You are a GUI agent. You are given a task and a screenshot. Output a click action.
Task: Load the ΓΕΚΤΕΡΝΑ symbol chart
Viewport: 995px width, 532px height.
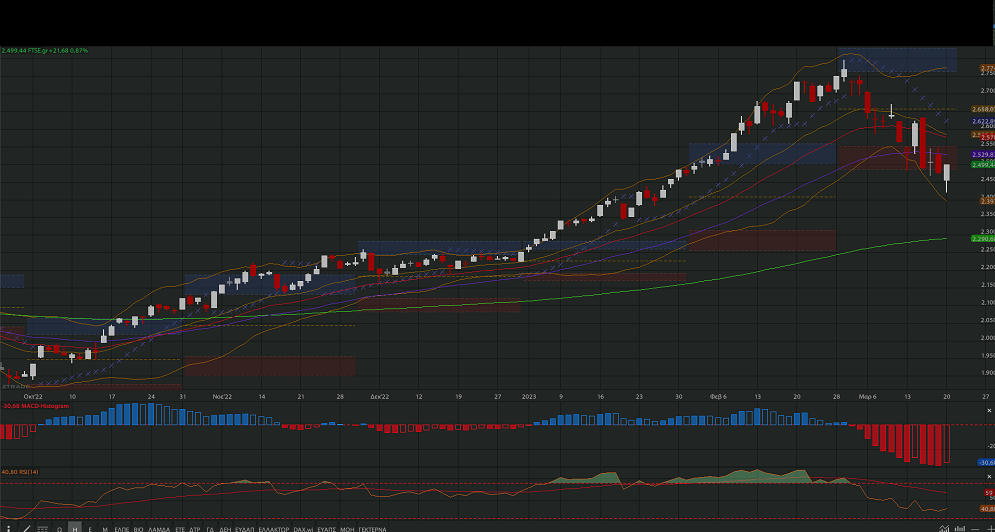click(x=372, y=529)
